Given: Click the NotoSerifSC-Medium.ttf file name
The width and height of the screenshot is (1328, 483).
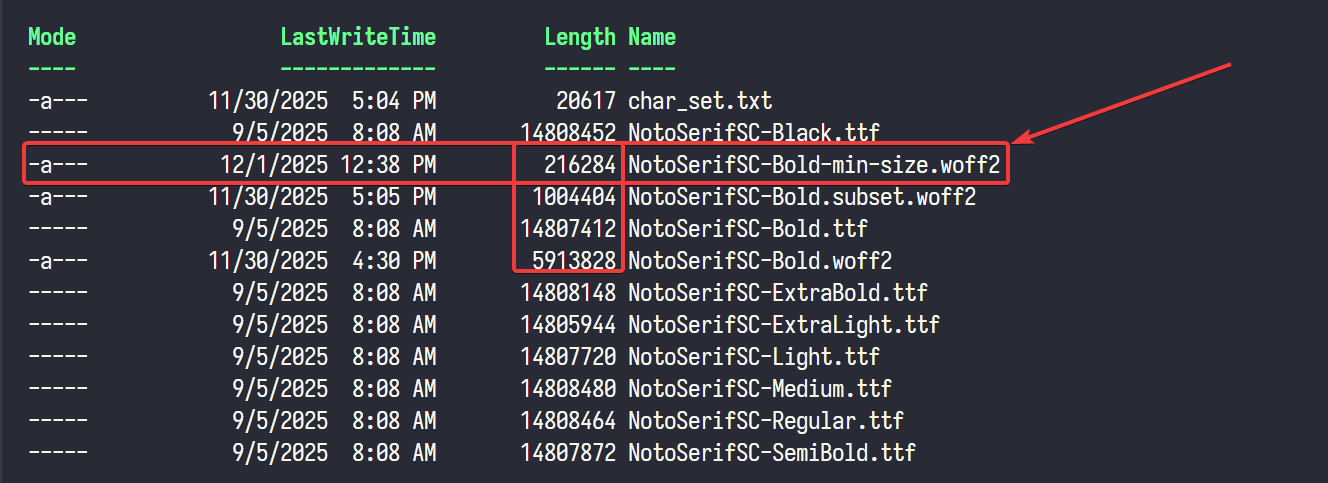Looking at the screenshot, I should (760, 389).
